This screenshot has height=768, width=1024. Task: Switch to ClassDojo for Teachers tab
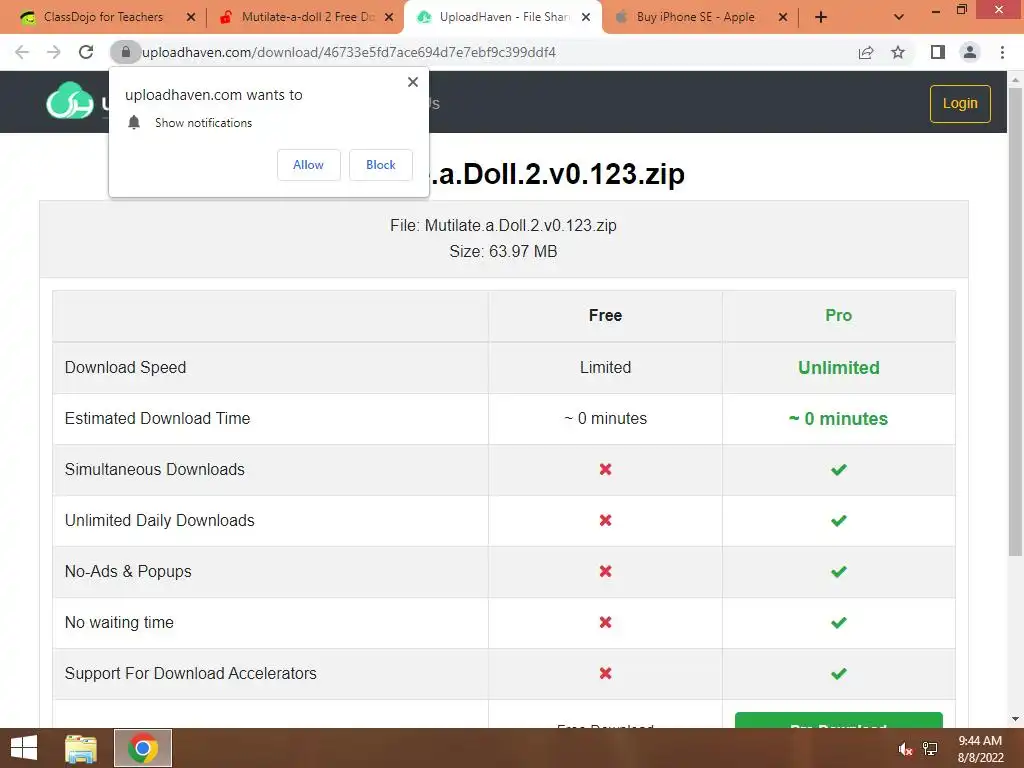coord(103,17)
